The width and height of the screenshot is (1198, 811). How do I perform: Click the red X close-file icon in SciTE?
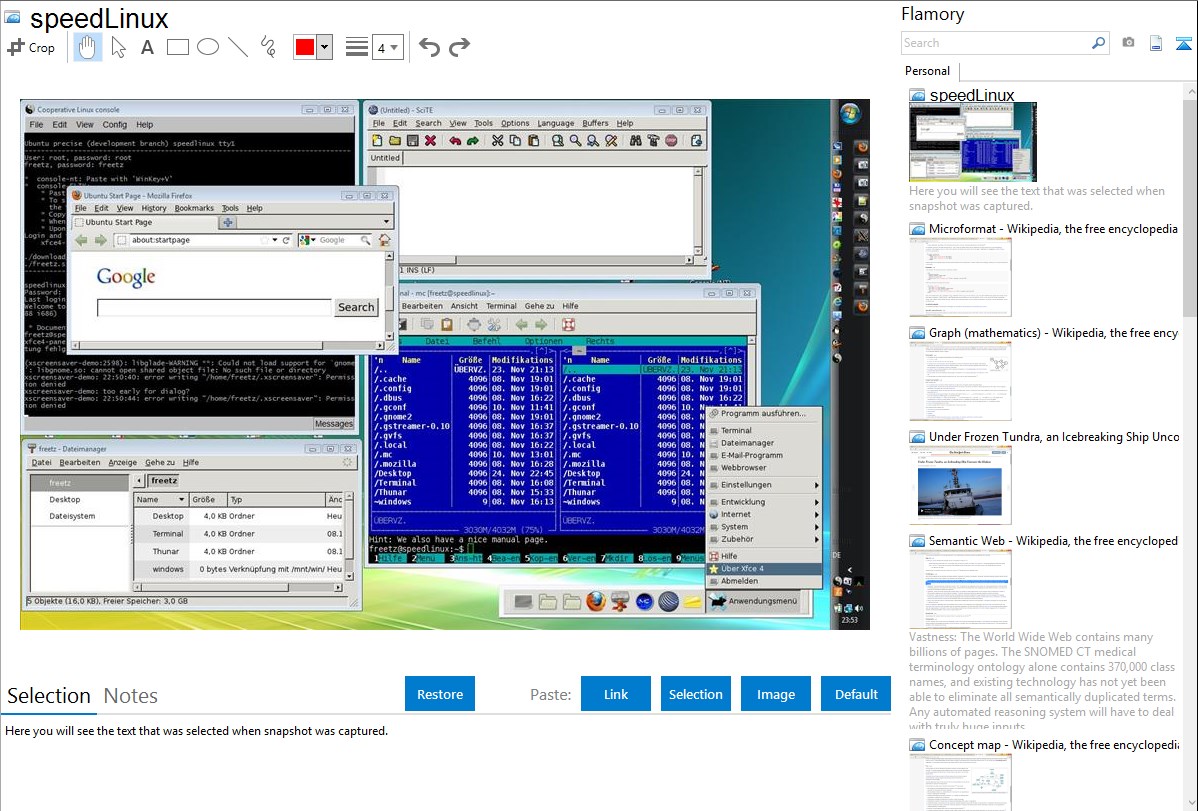pos(430,141)
